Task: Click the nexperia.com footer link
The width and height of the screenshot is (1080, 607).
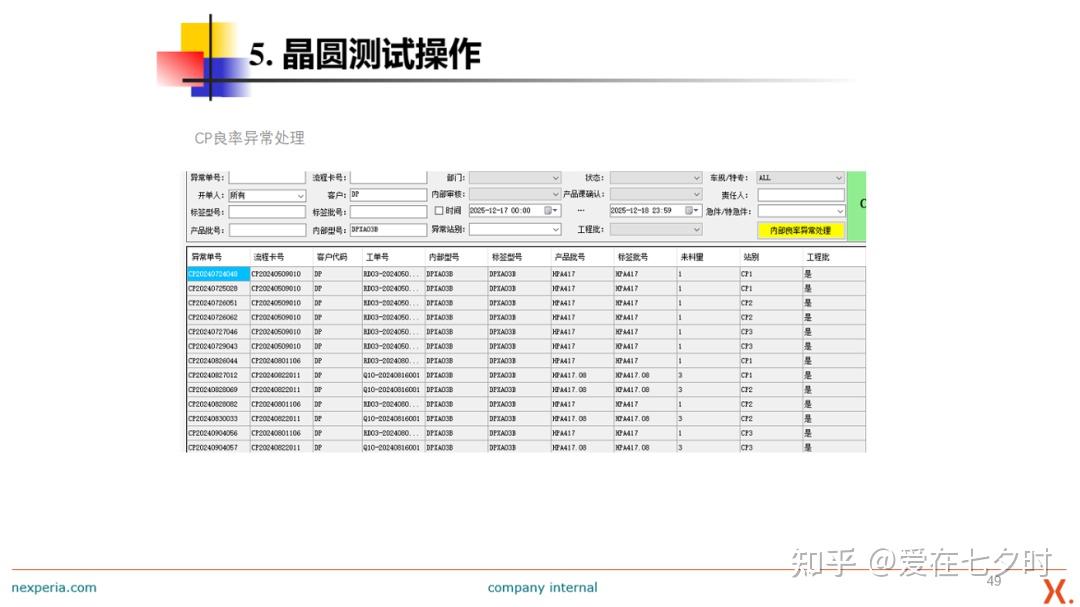Action: [54, 588]
